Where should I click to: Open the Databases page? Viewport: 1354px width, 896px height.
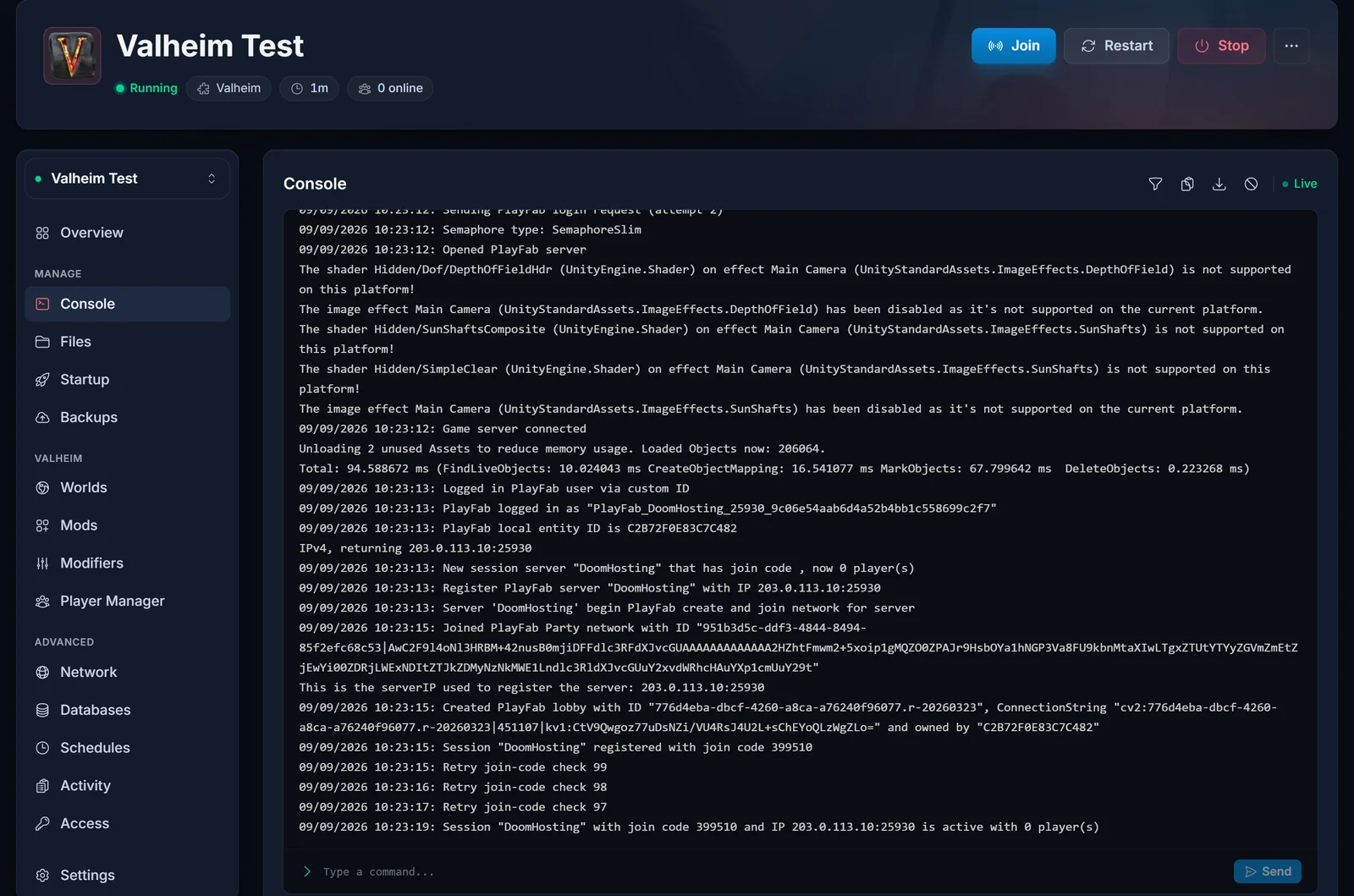tap(127, 710)
